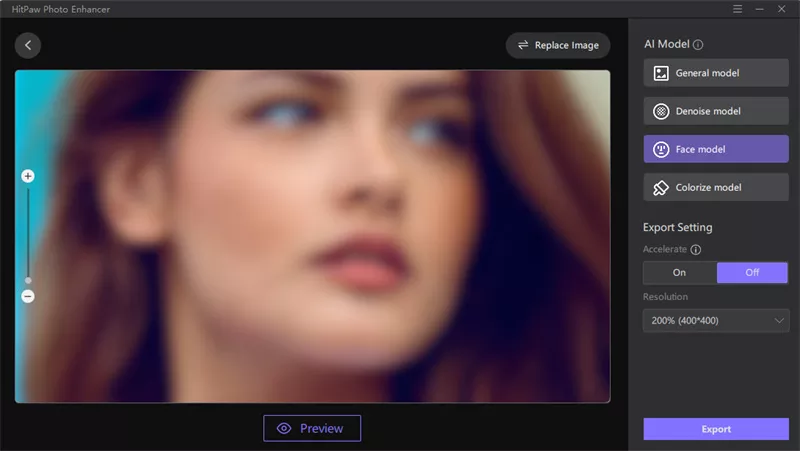Click the Preview button
Viewport: 800px width, 451px height.
click(312, 429)
